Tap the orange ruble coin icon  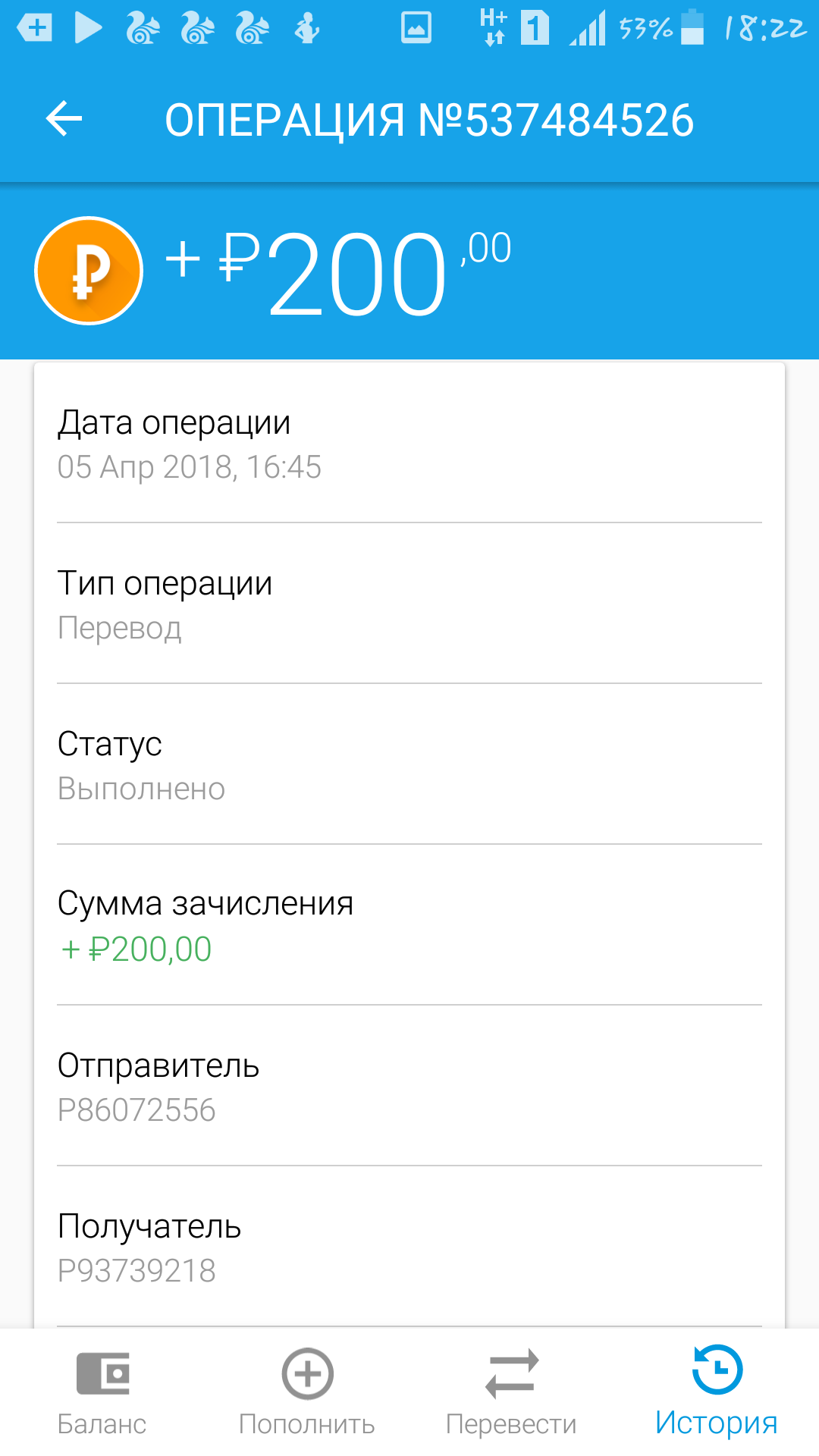coord(89,271)
